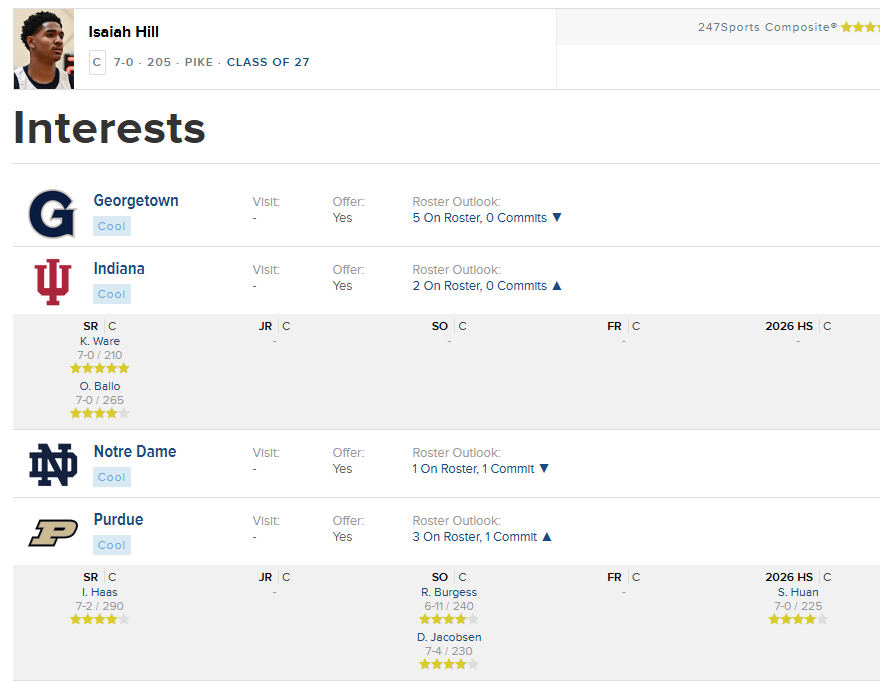Collapse Indiana roster outlook details
The height and width of the screenshot is (683, 880).
(x=557, y=286)
